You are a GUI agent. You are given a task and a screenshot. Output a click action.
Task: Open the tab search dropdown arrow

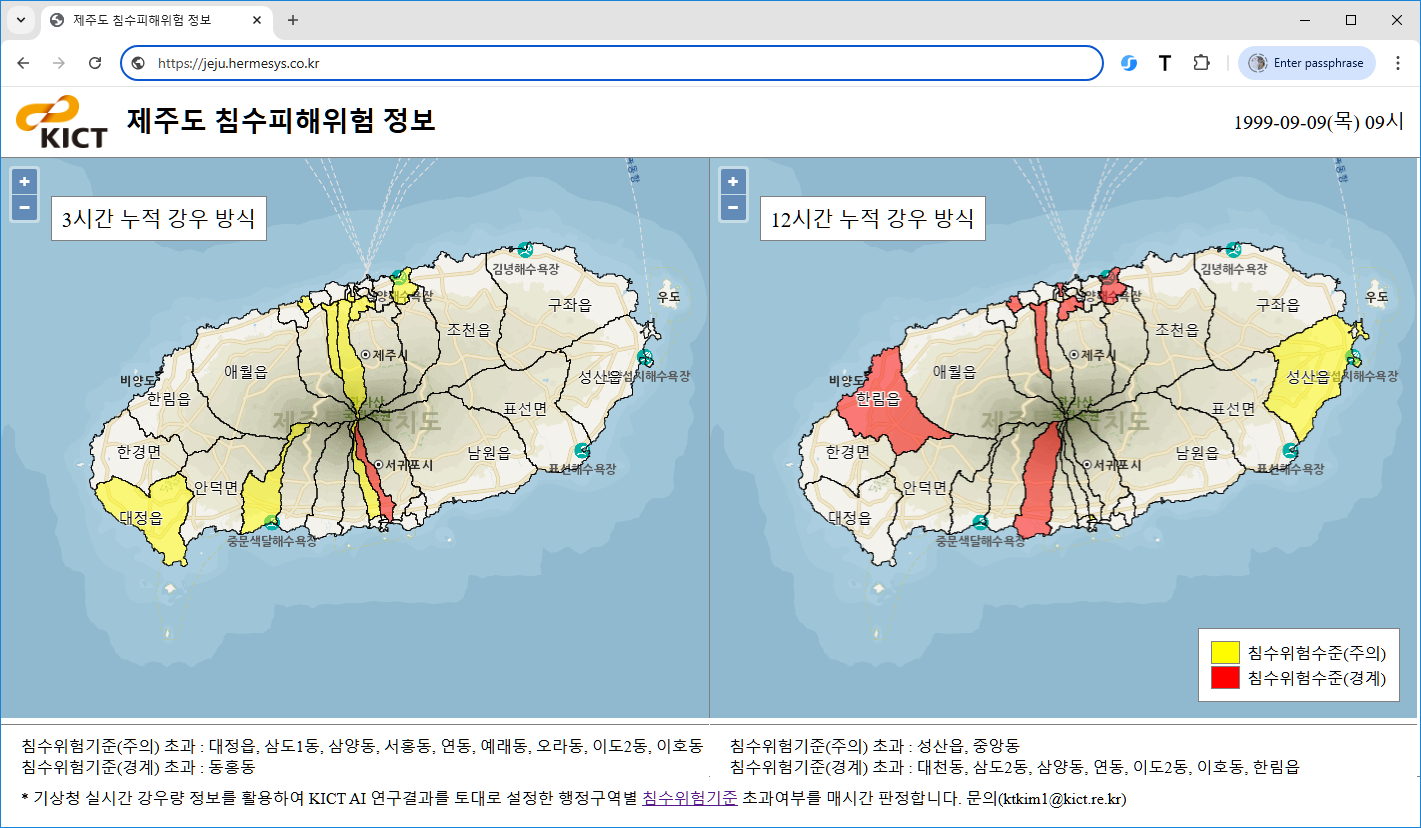[x=20, y=20]
